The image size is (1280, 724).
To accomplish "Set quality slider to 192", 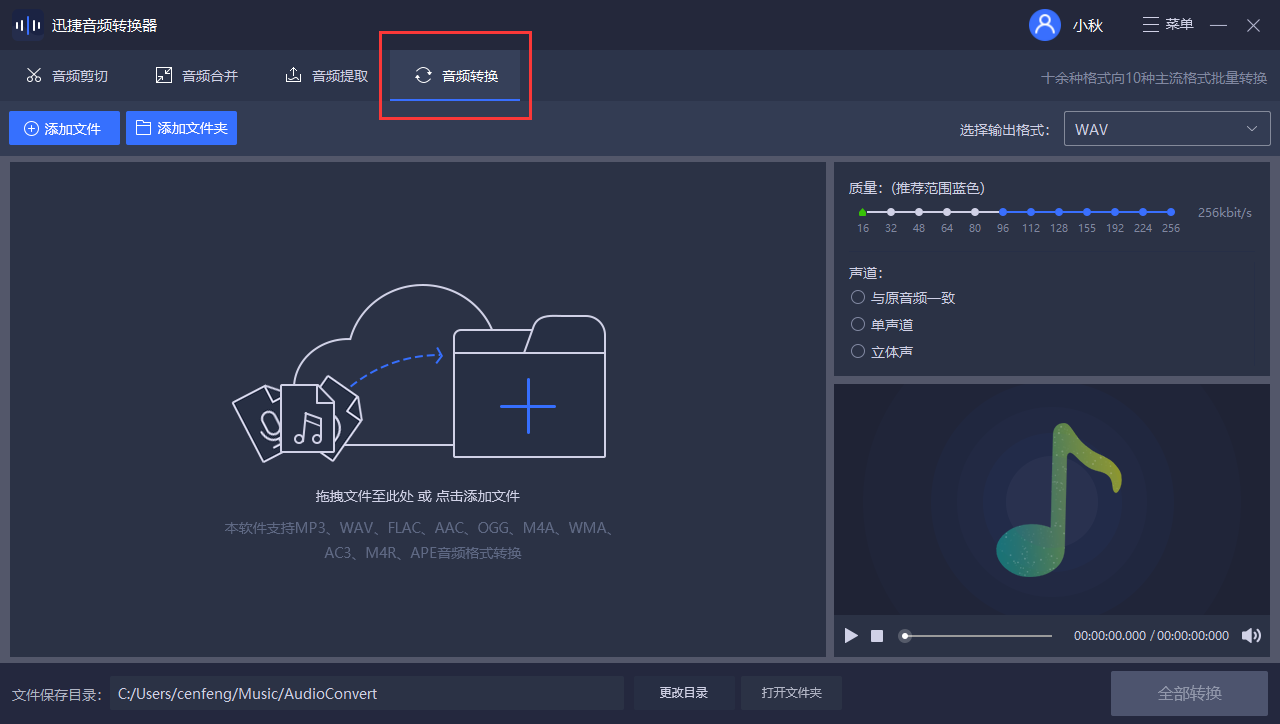I will [x=1115, y=212].
